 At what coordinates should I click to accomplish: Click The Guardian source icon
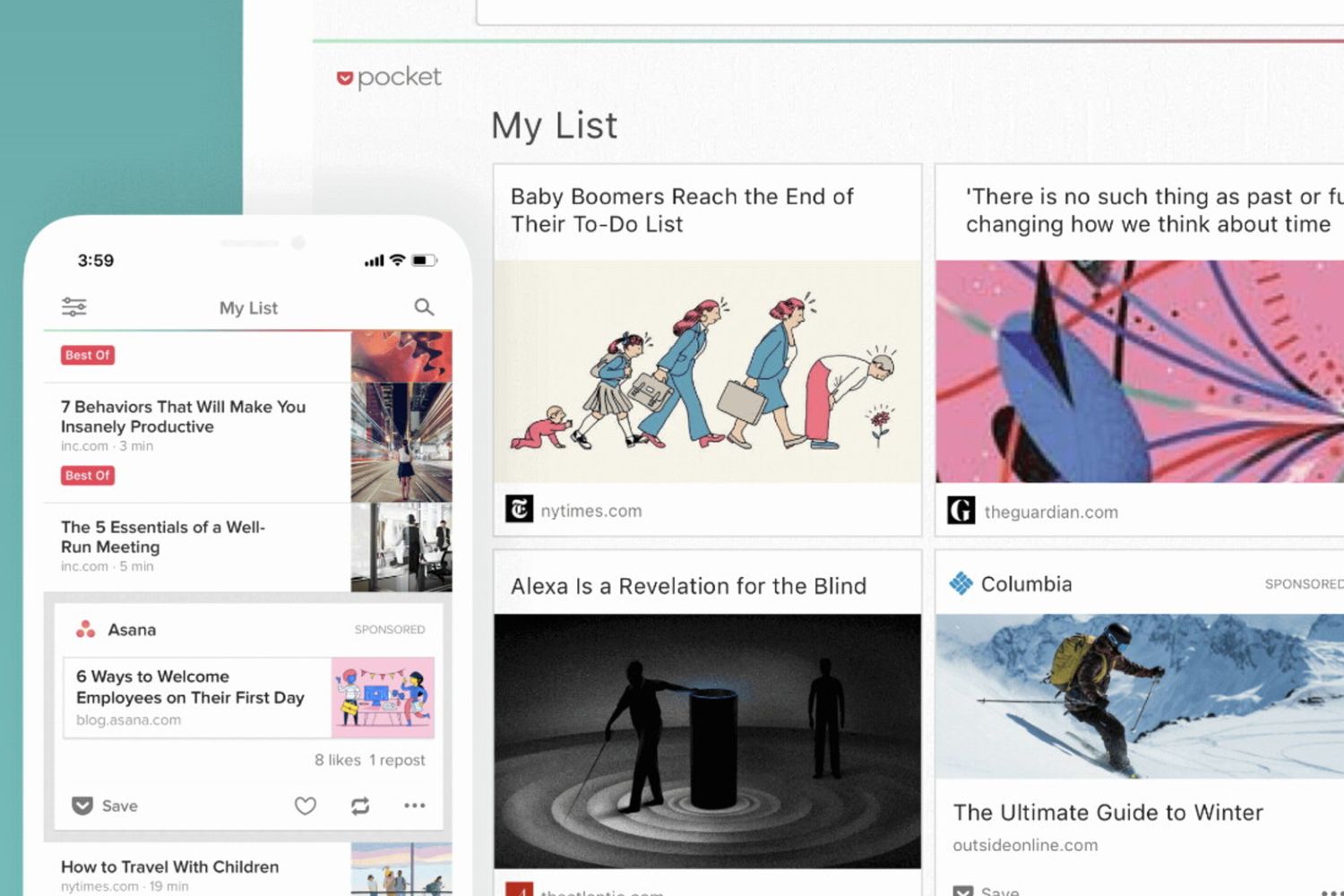[961, 511]
